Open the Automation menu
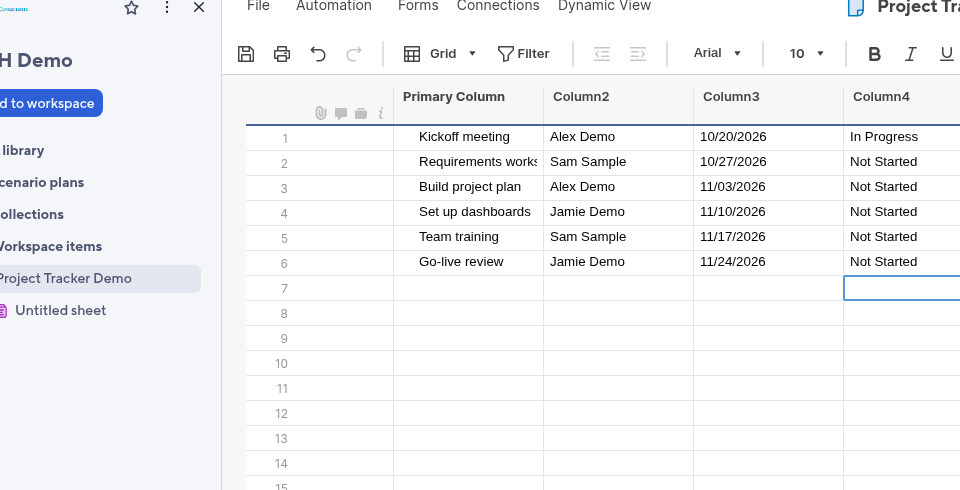960x490 pixels. click(334, 6)
